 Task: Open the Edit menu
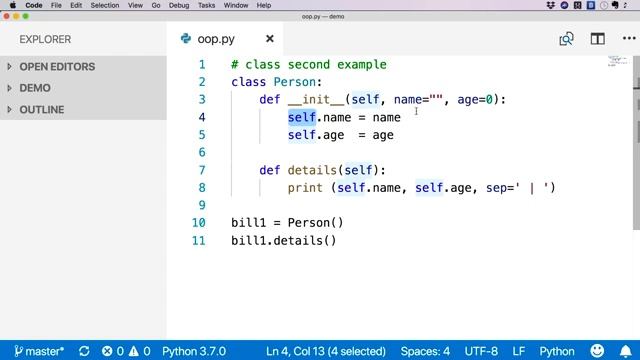[76, 5]
